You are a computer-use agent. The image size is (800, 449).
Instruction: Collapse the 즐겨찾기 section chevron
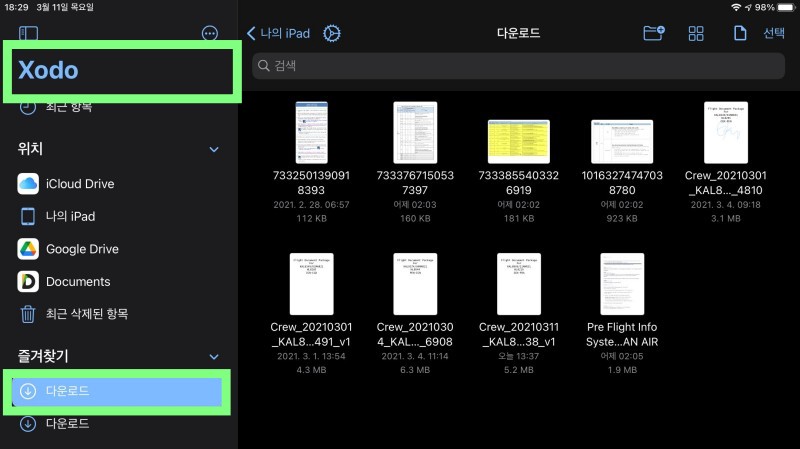pyautogui.click(x=213, y=356)
